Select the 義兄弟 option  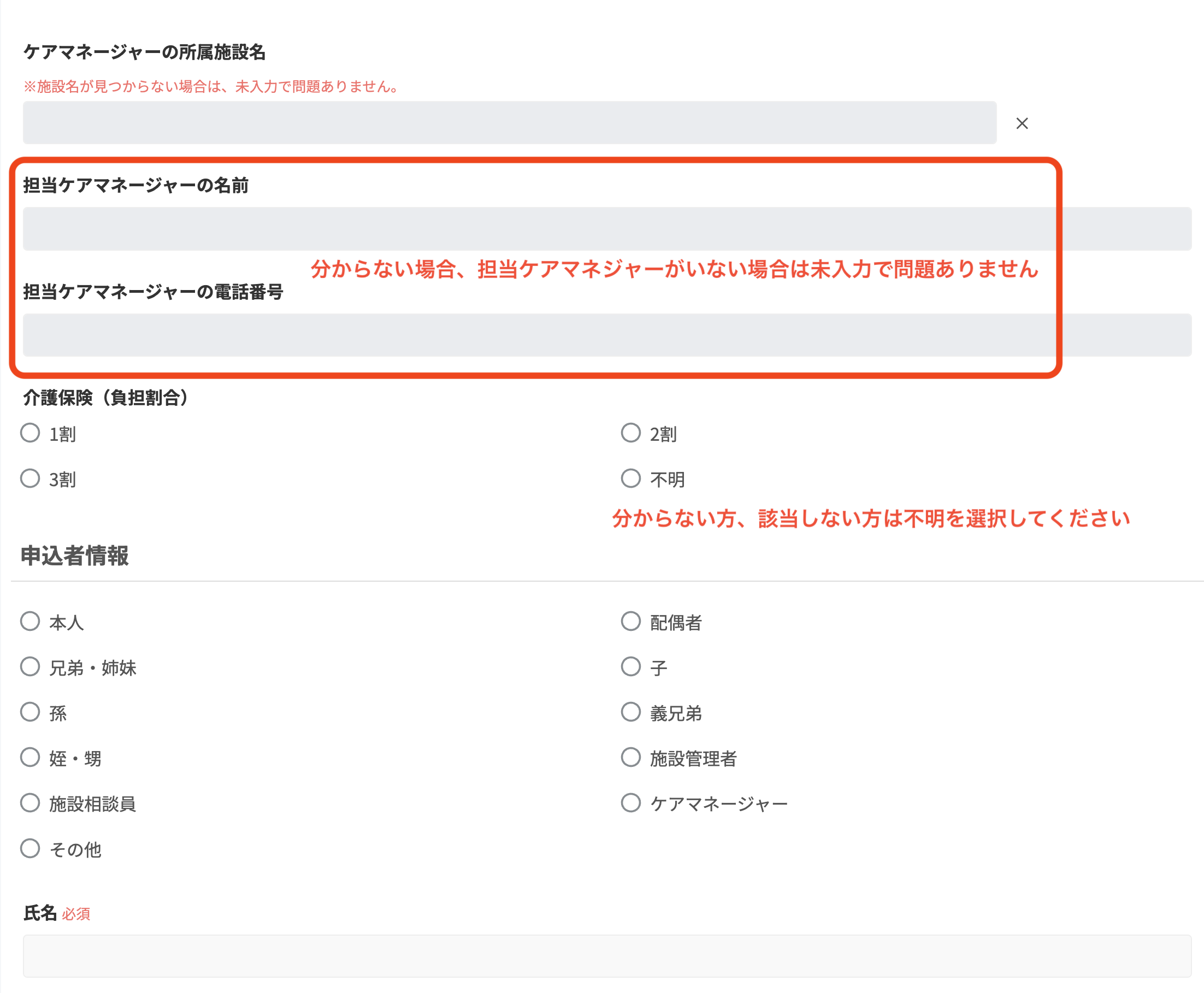tap(631, 712)
